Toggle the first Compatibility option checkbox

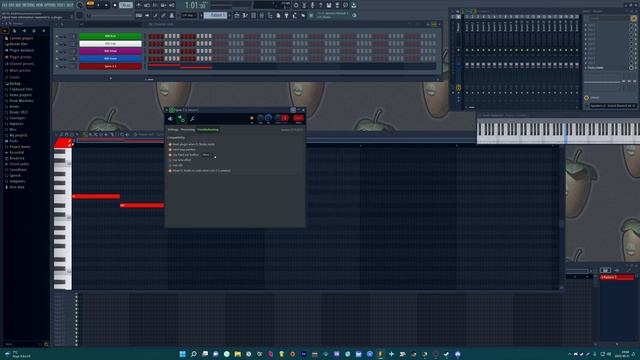click(170, 144)
